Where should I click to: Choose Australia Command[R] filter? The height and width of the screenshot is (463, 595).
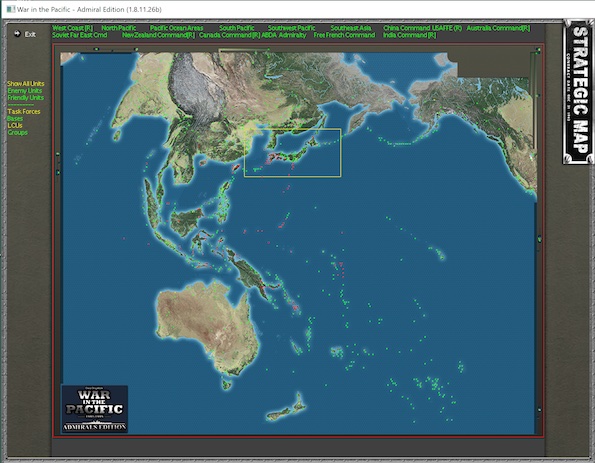[498, 28]
